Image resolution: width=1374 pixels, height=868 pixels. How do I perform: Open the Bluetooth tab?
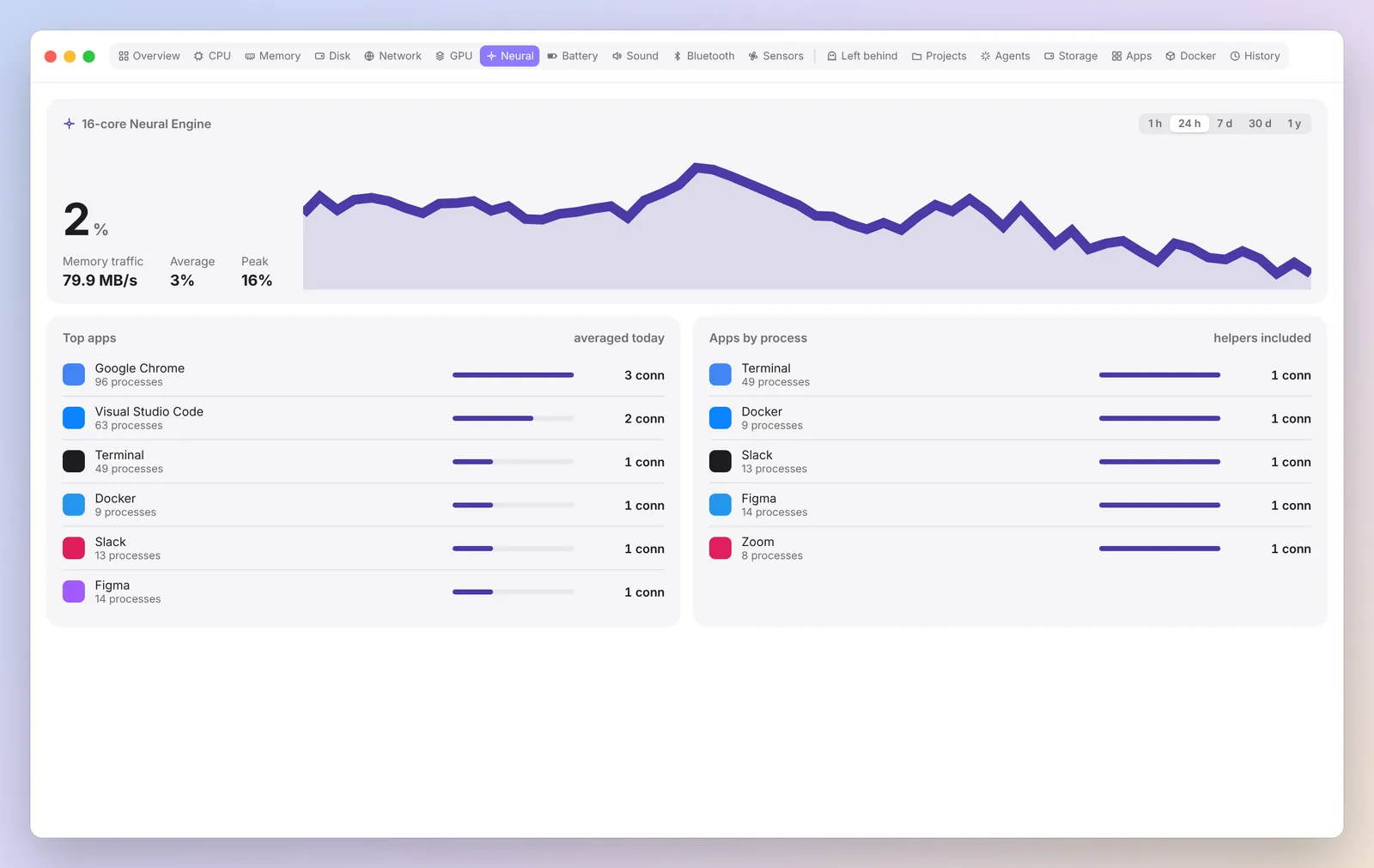click(704, 56)
